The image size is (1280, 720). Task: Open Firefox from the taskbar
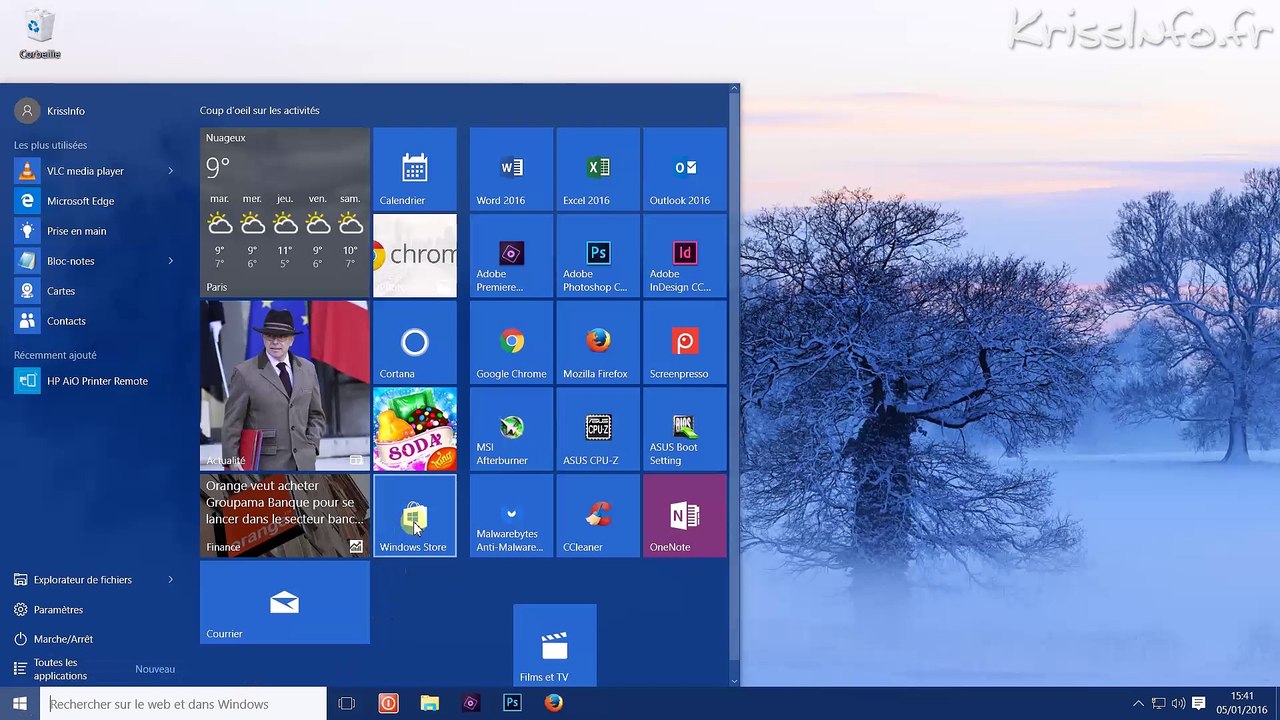(554, 704)
